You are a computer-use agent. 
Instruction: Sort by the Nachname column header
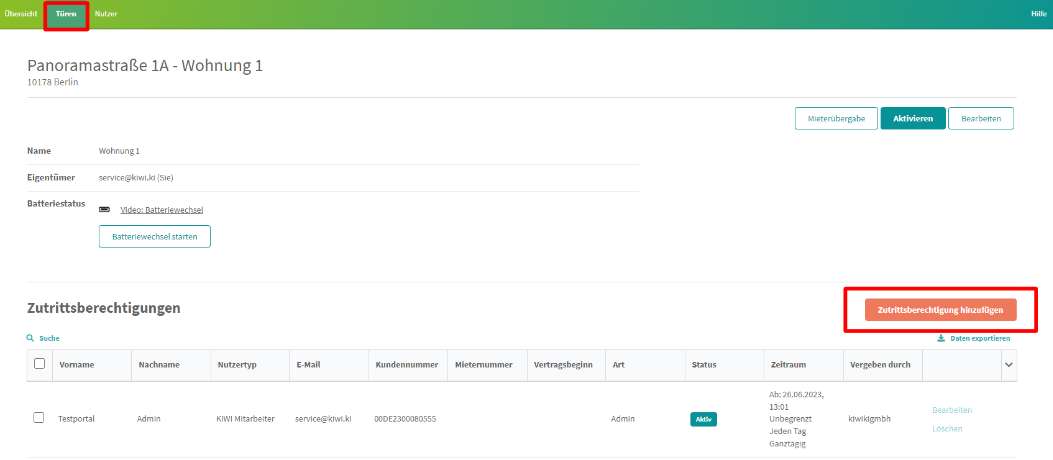158,365
